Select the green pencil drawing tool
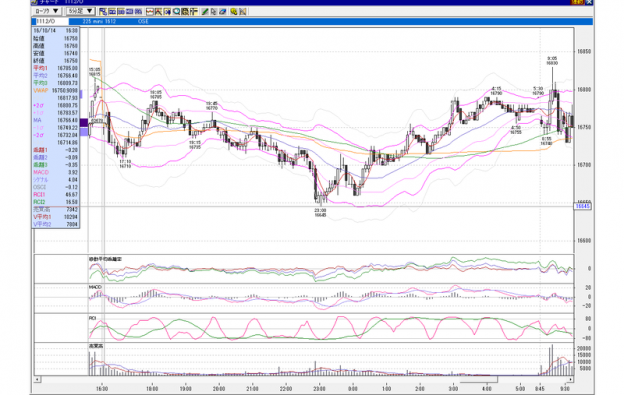624x395 pixels. [205, 12]
